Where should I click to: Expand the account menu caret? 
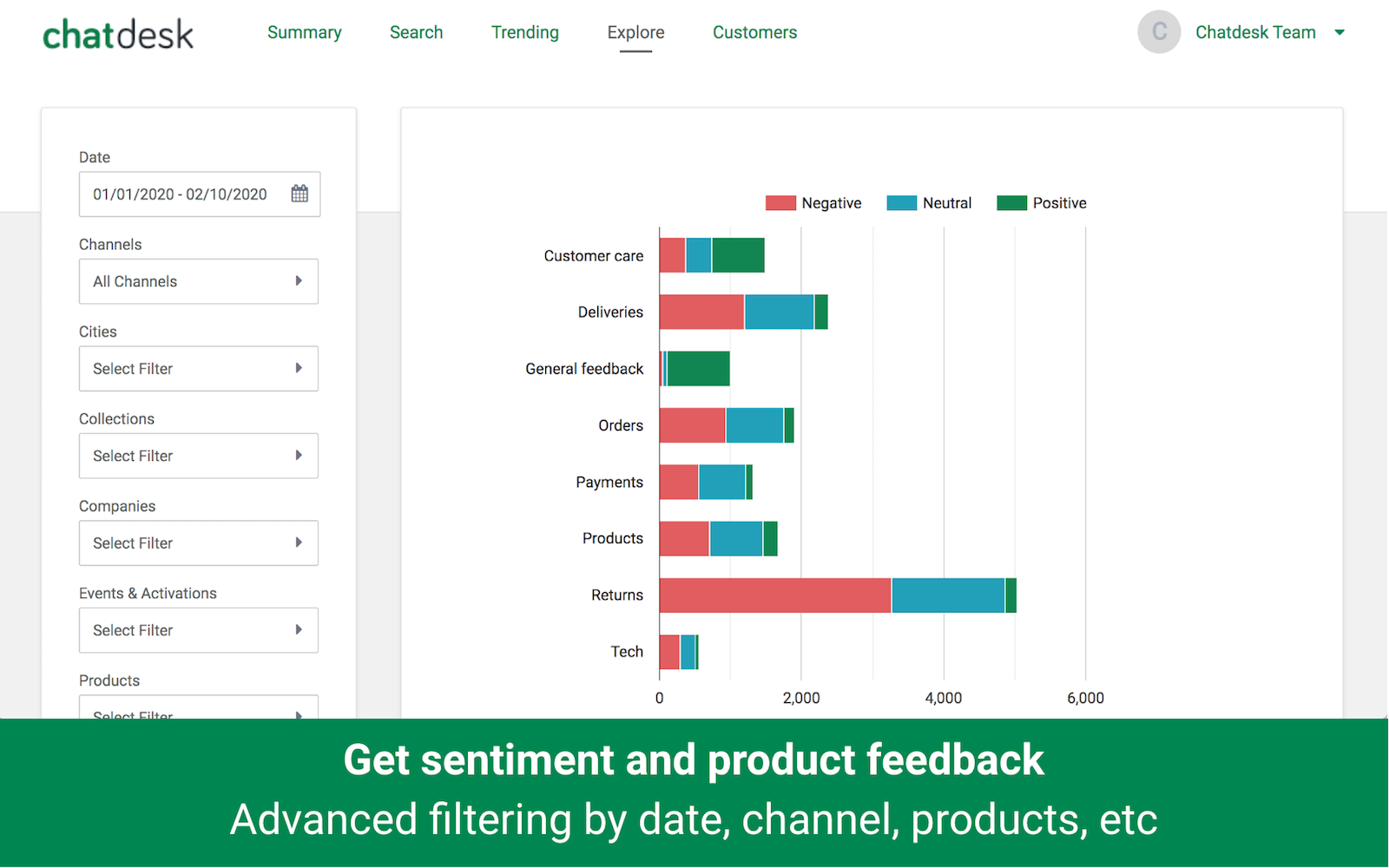coord(1340,33)
